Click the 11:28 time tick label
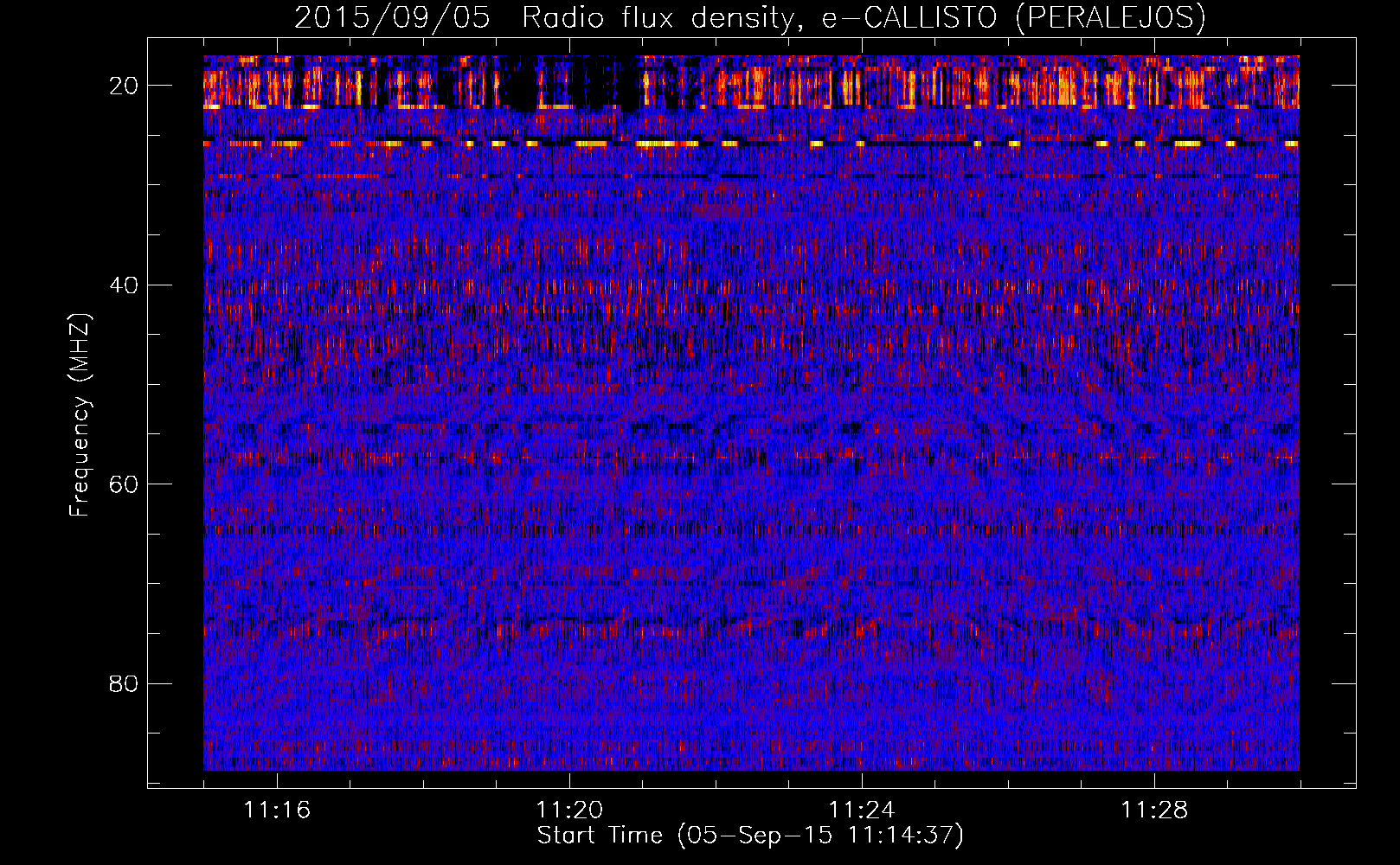Image resolution: width=1400 pixels, height=865 pixels. (1154, 811)
